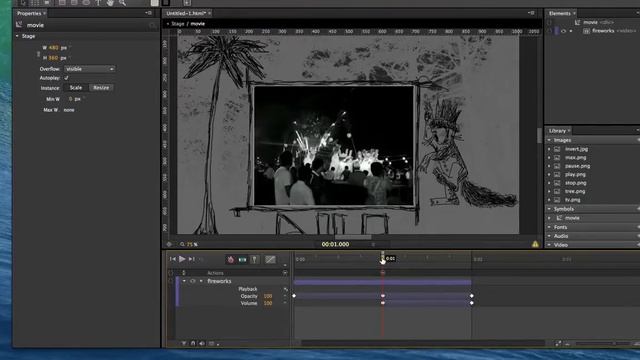Screen dimensions: 640x360
Task: Open the Properties panel options menu
Action: tap(149, 13)
